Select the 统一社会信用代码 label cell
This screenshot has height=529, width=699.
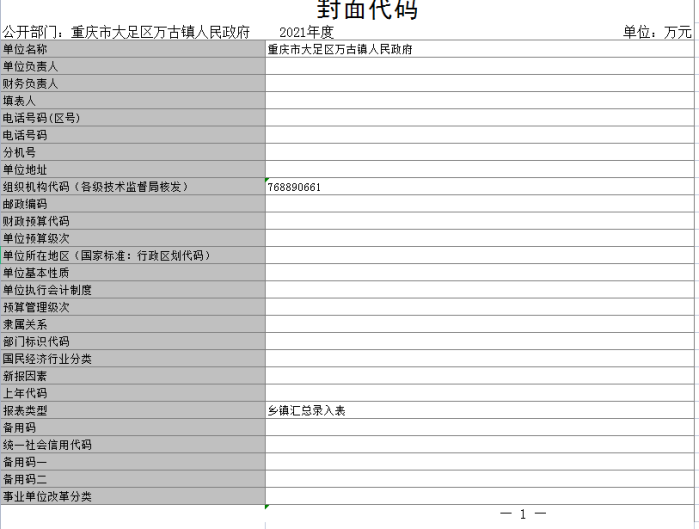click(x=133, y=445)
